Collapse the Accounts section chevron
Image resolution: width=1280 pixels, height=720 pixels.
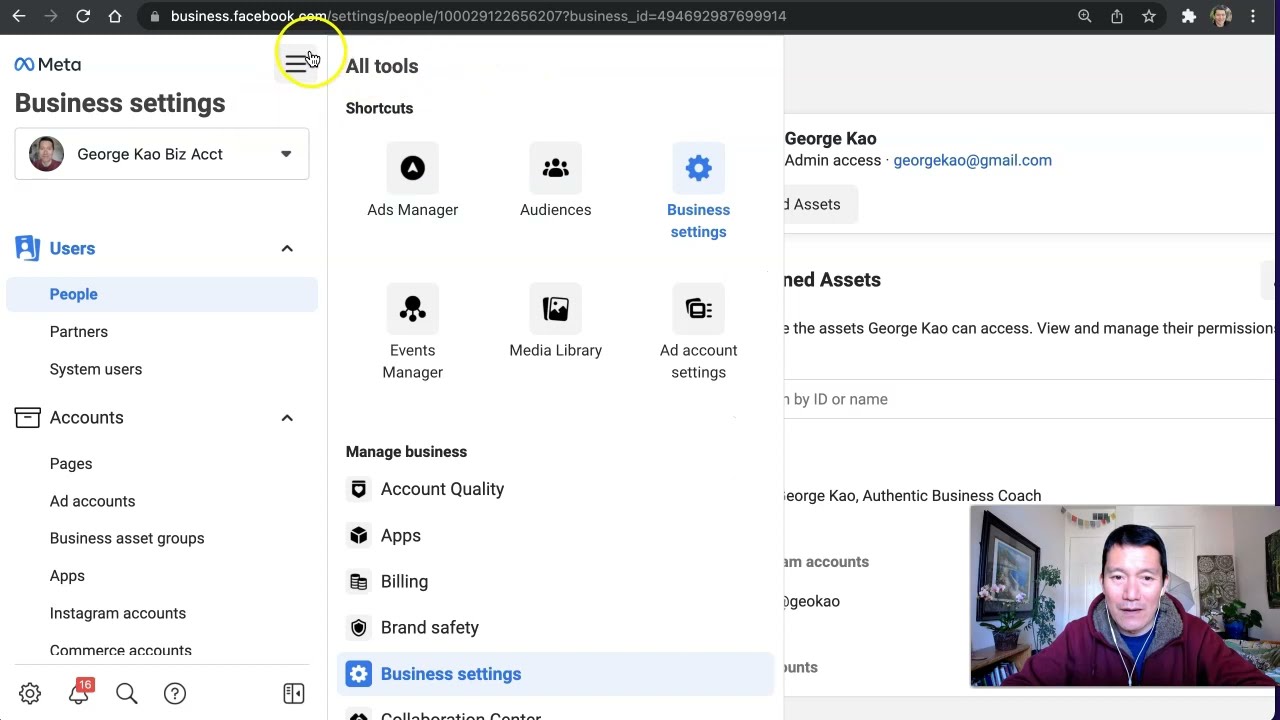[287, 417]
